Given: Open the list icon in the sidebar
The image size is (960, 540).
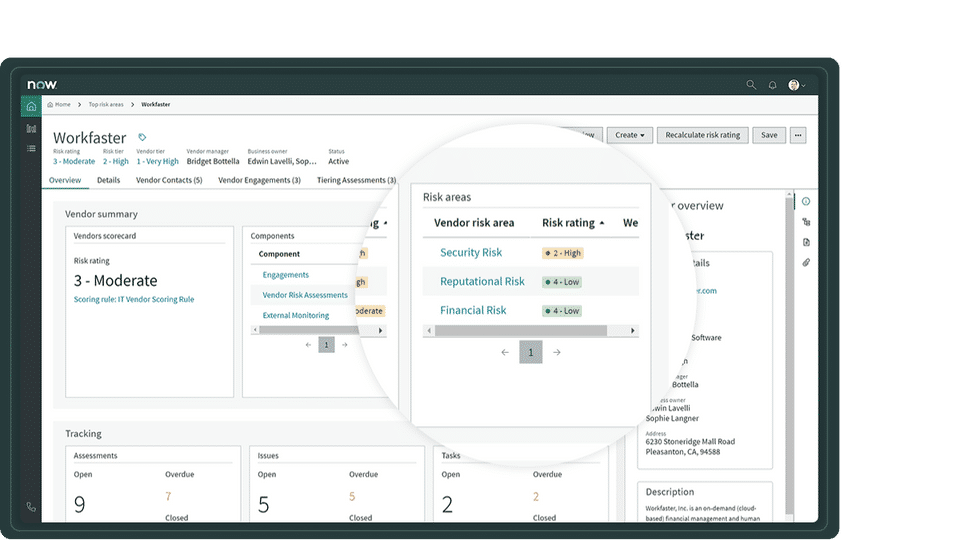Looking at the screenshot, I should pos(31,148).
